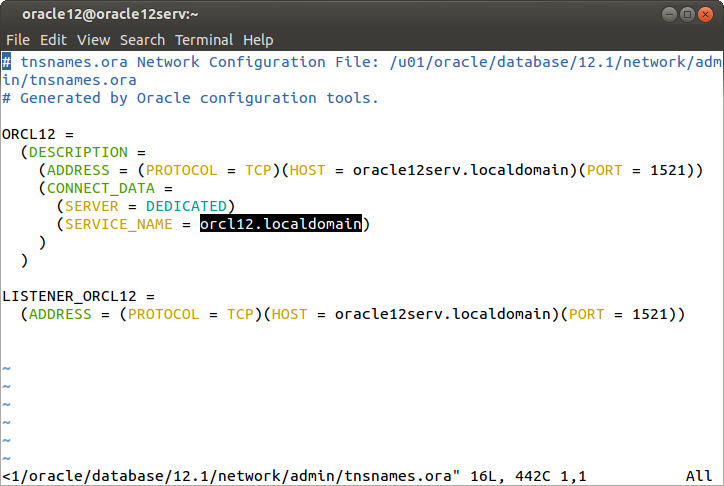Click the file path in vim status line
Screen dimensions: 724x486
[231, 476]
